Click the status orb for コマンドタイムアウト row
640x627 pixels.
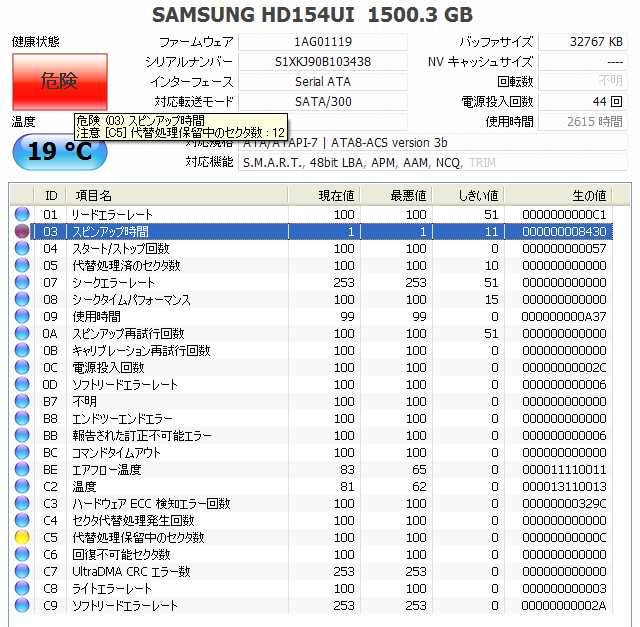(22, 453)
